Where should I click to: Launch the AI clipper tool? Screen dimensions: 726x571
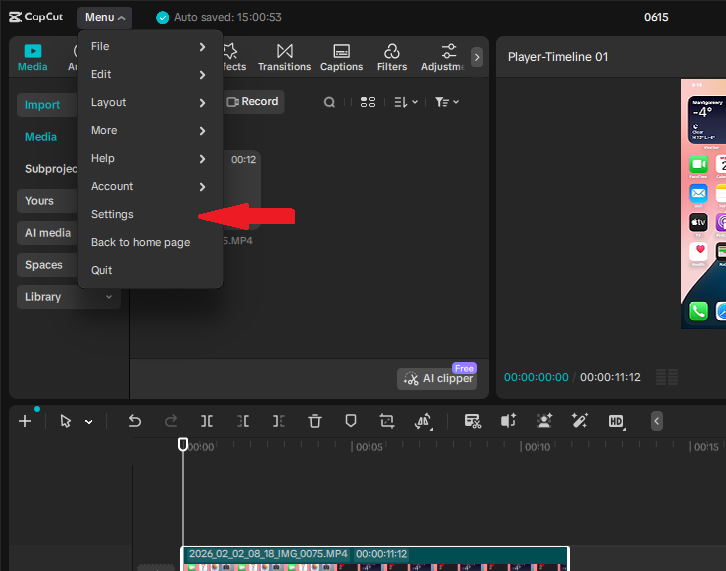click(x=438, y=378)
